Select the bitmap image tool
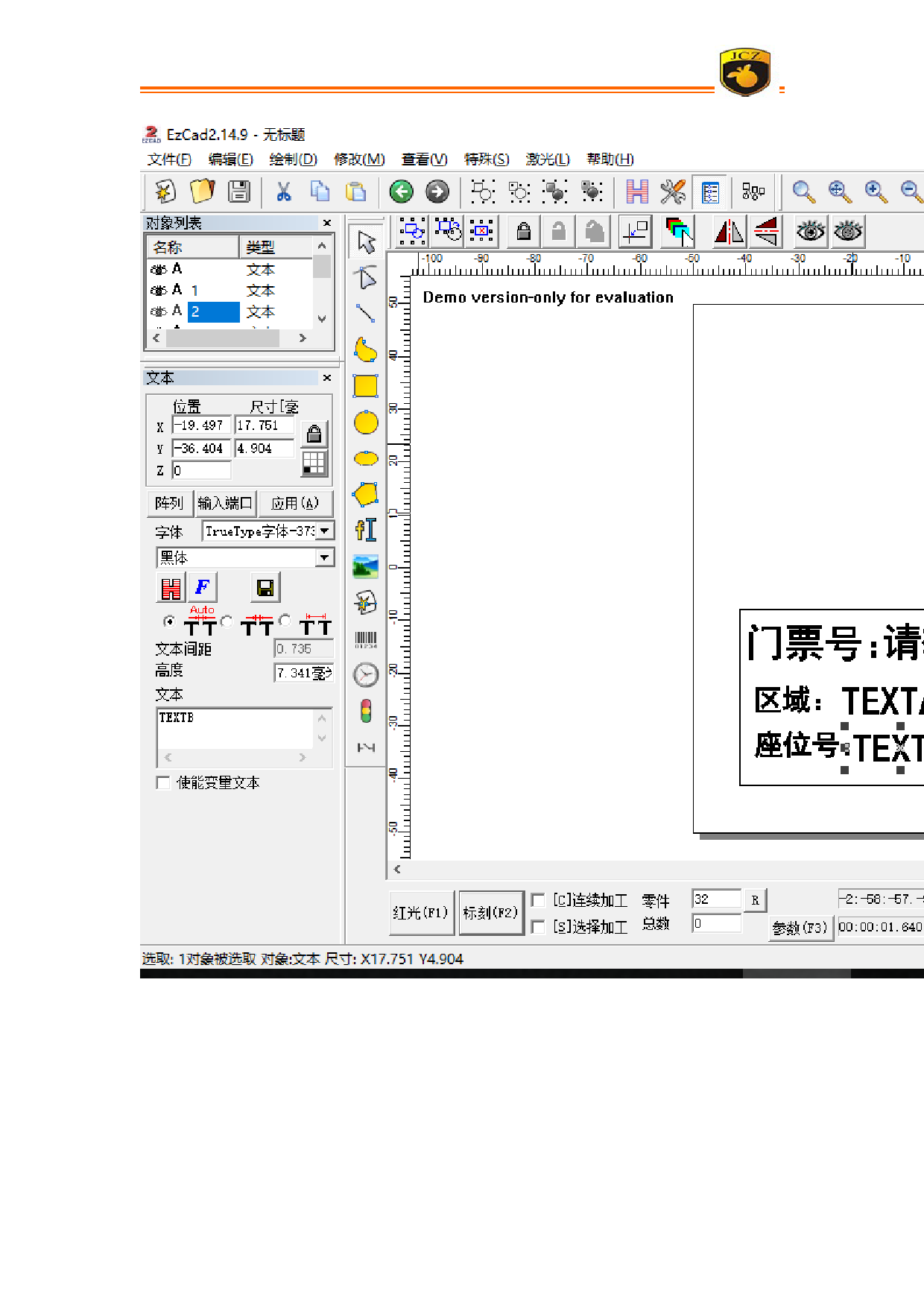Image resolution: width=924 pixels, height=1307 pixels. [365, 567]
